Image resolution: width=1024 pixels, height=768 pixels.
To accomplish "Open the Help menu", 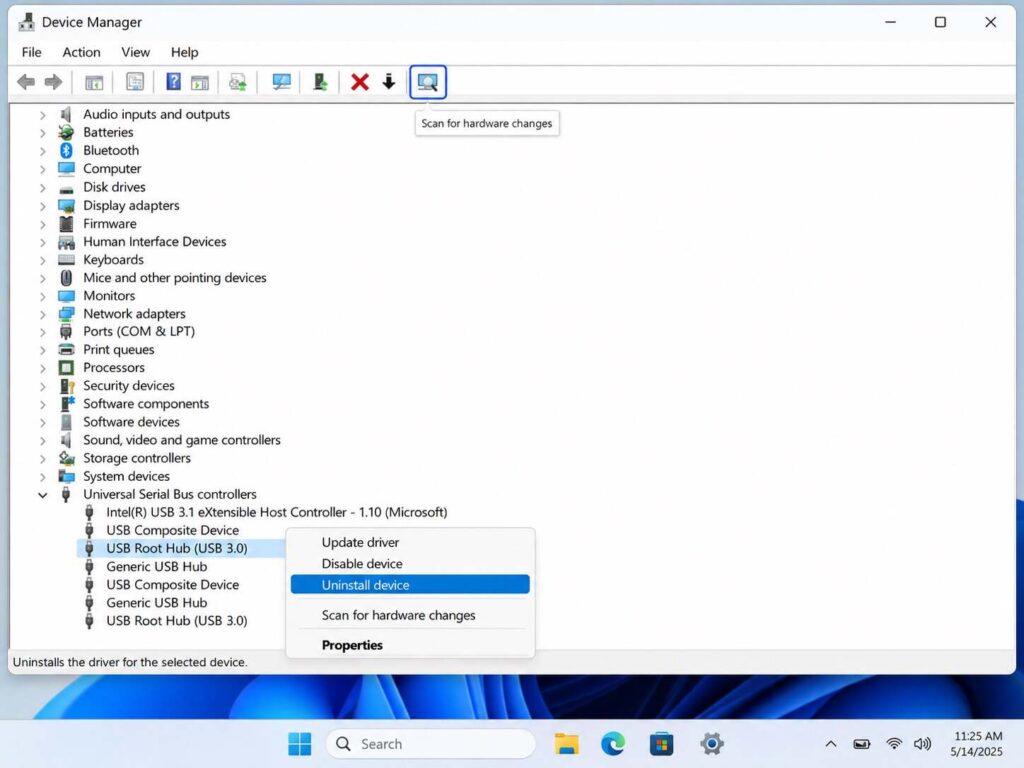I will 184,52.
